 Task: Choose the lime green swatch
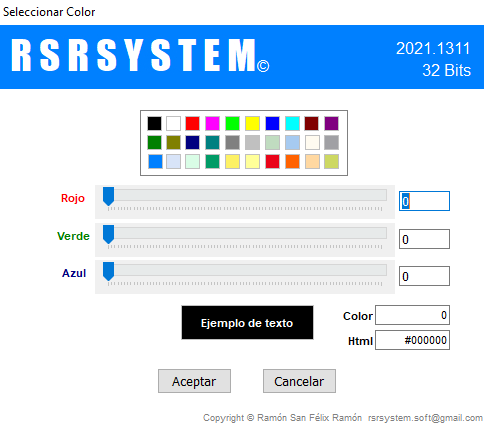pyautogui.click(x=232, y=123)
